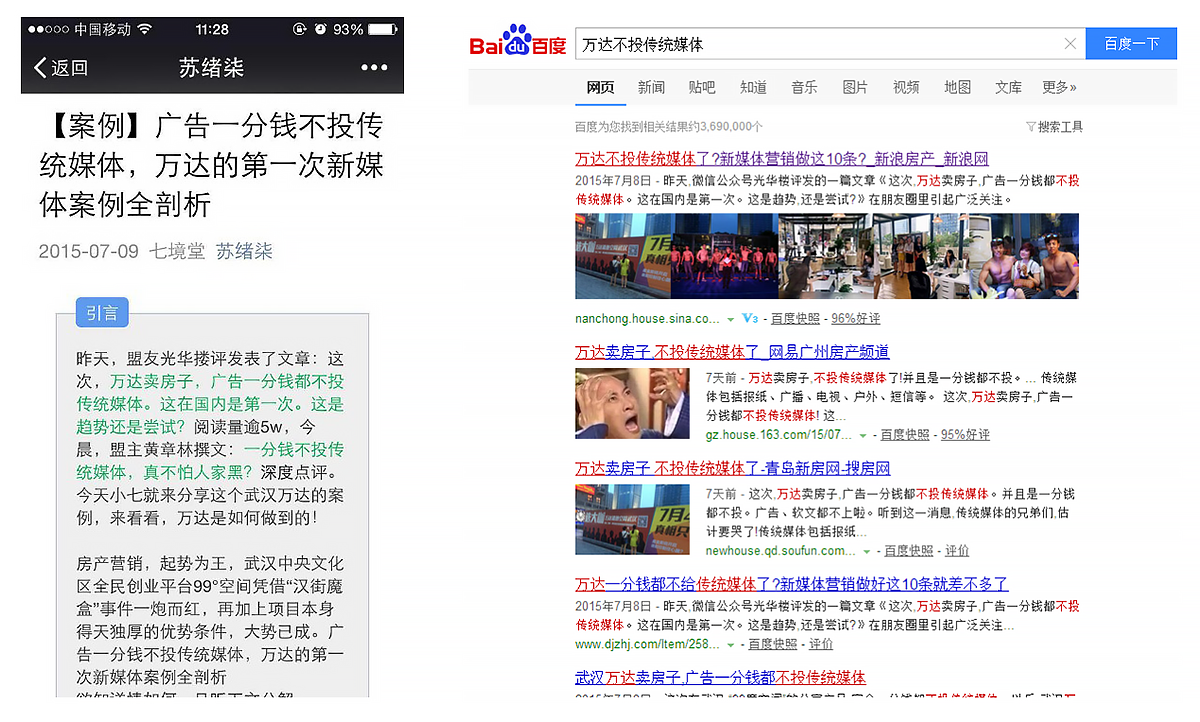The image size is (1200, 722).
Task: Open 百度快照 for www.djzhj.com result
Action: pyautogui.click(x=773, y=644)
